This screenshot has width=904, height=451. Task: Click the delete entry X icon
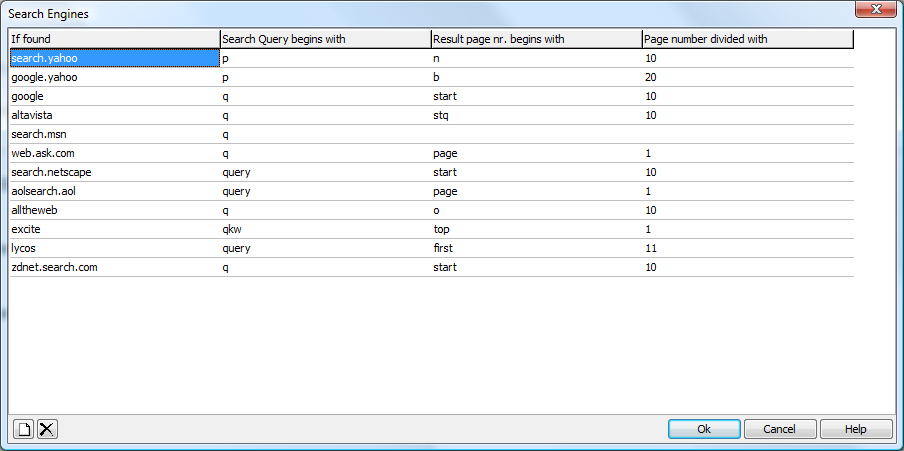tap(47, 429)
